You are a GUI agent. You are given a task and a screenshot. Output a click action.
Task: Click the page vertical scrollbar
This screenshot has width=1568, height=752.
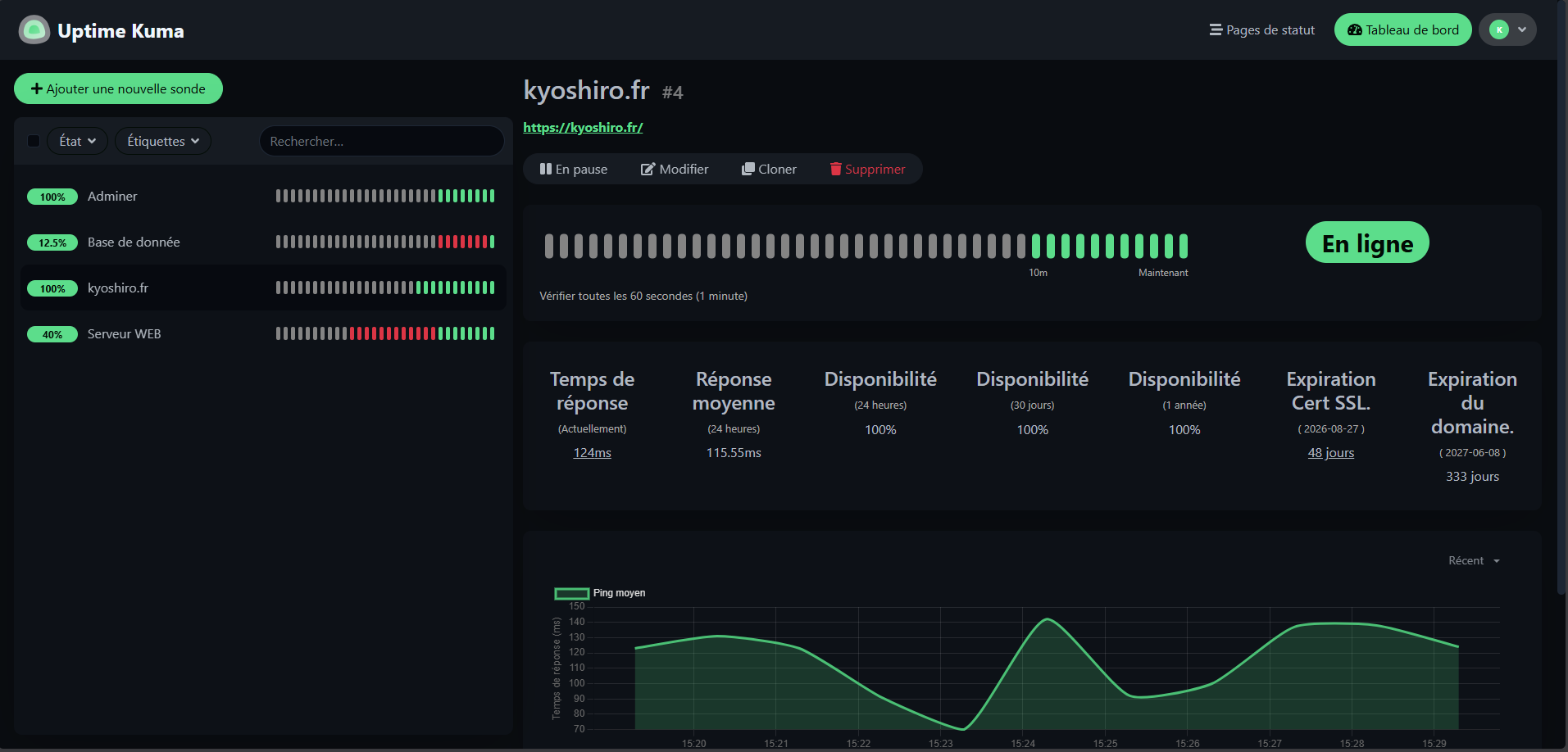point(1561,297)
